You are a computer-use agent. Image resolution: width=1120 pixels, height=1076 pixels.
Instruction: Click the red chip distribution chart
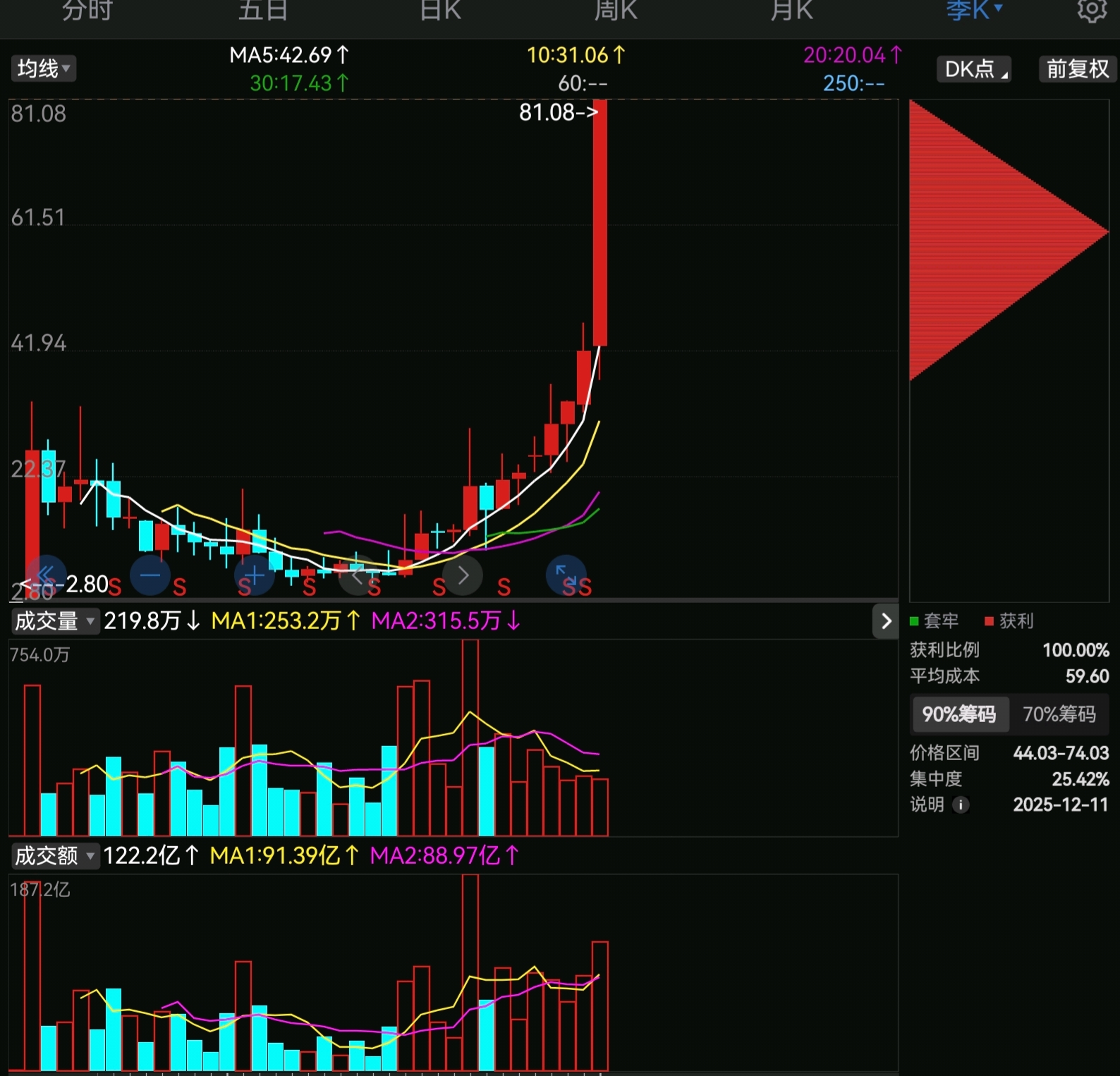tap(1009, 240)
